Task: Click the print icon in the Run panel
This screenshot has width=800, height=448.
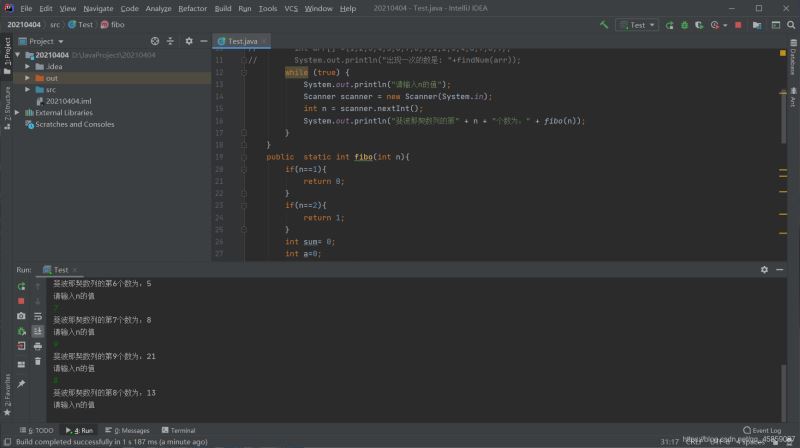Action: point(38,346)
